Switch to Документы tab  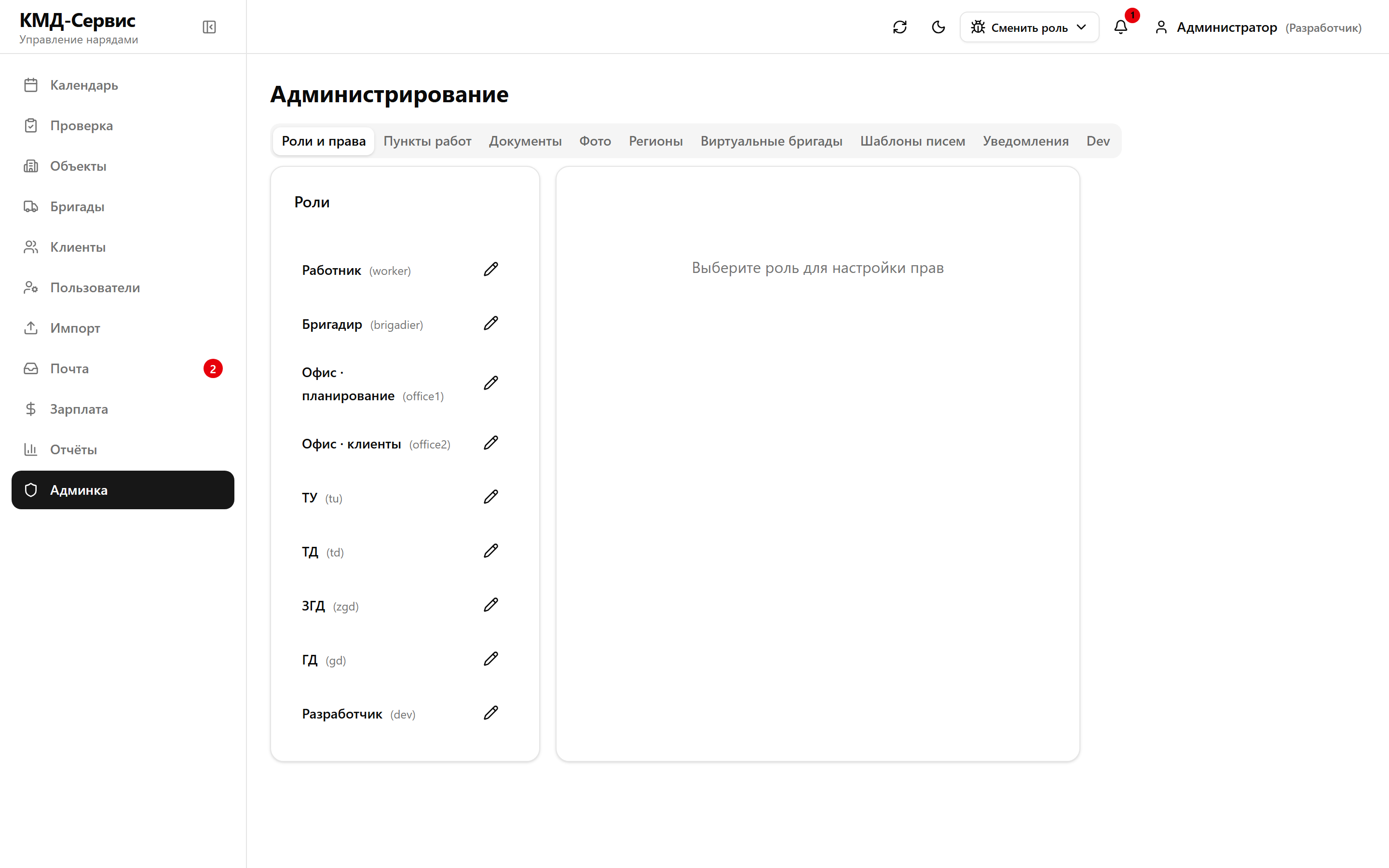click(x=525, y=141)
